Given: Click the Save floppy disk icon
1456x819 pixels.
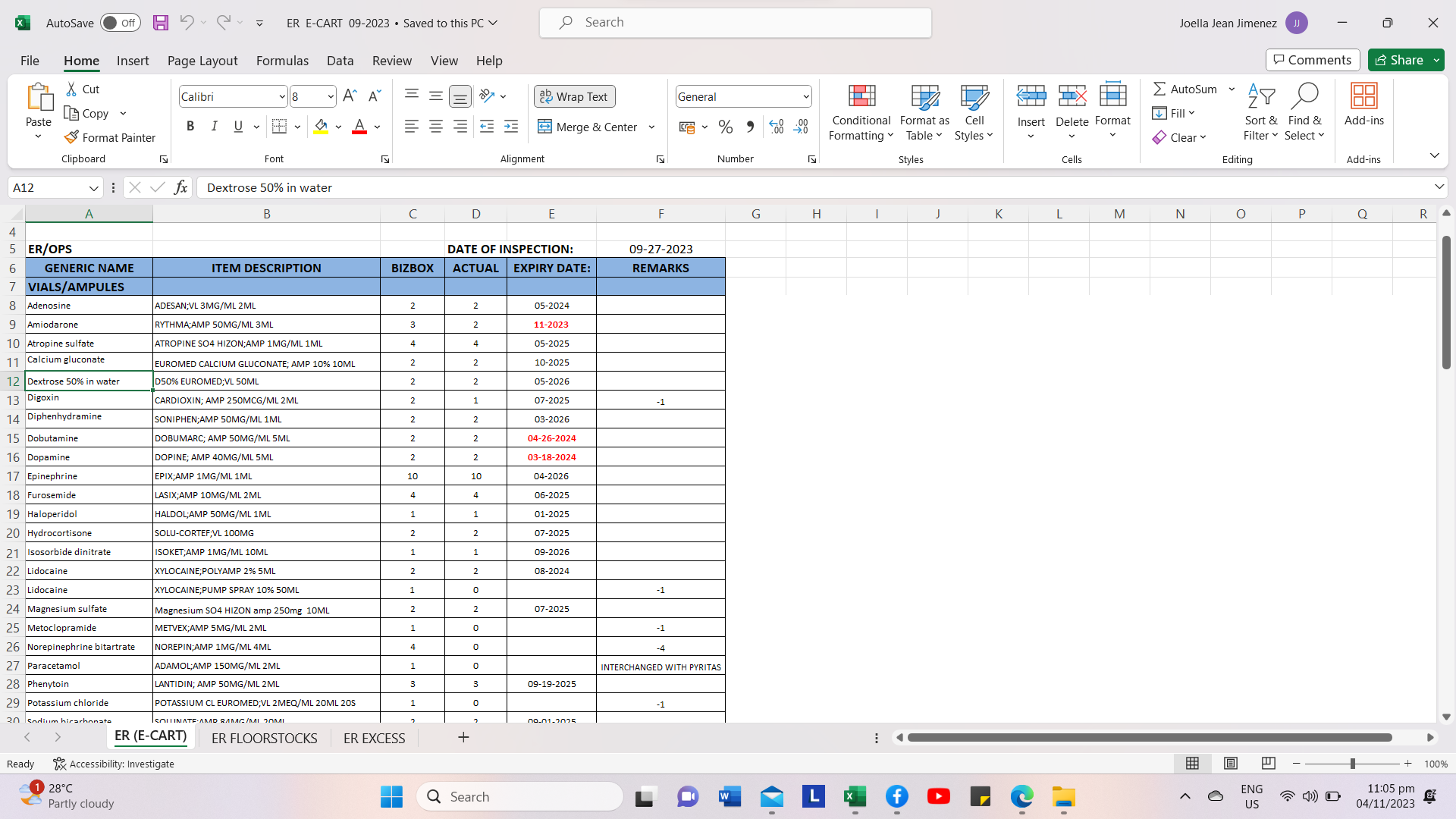Looking at the screenshot, I should [x=161, y=23].
